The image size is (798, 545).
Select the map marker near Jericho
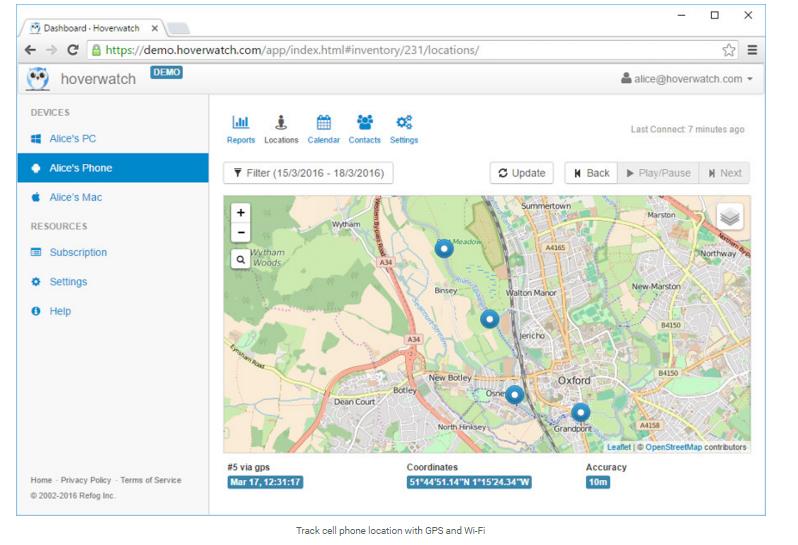pyautogui.click(x=490, y=319)
